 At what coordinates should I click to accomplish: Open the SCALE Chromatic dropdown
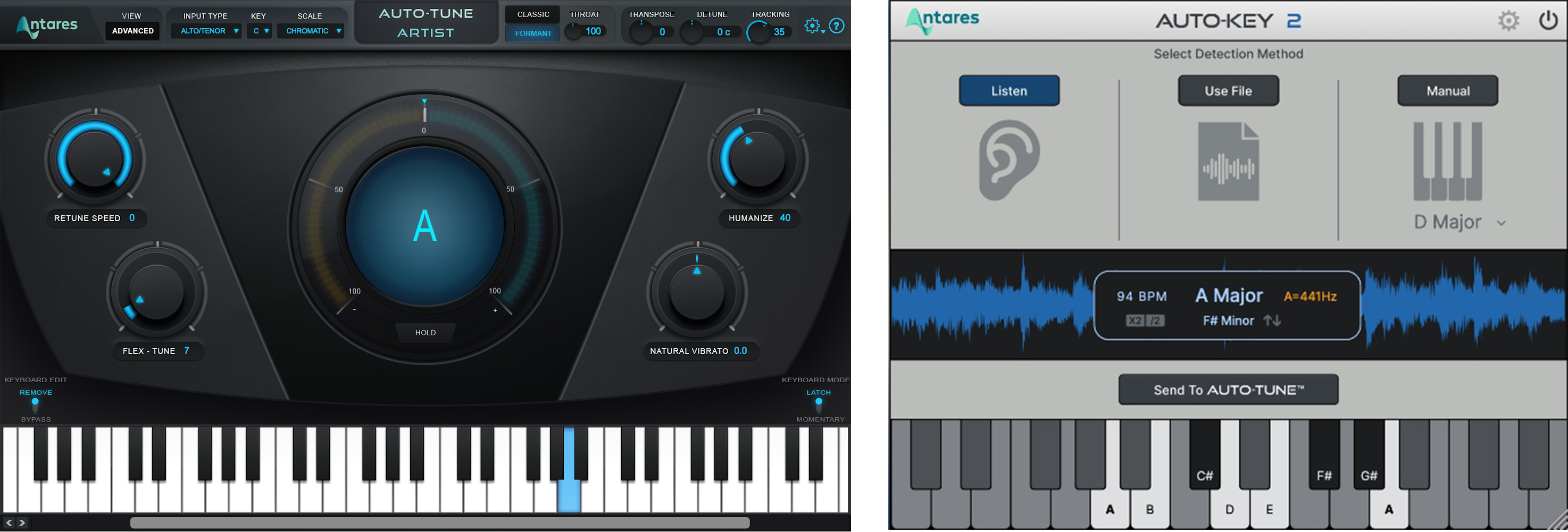(311, 30)
